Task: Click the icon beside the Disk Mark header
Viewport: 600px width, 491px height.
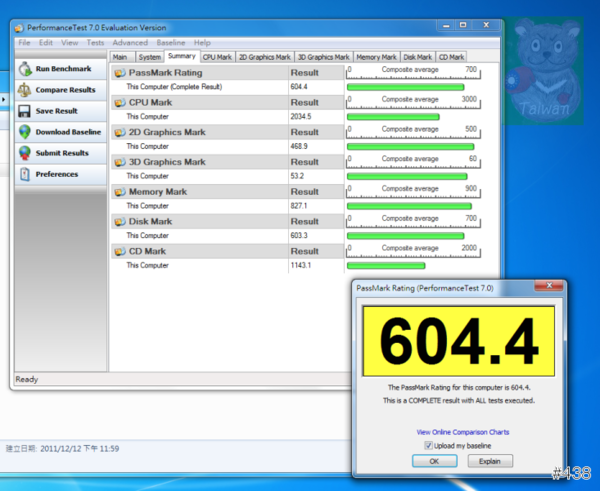Action: click(119, 222)
